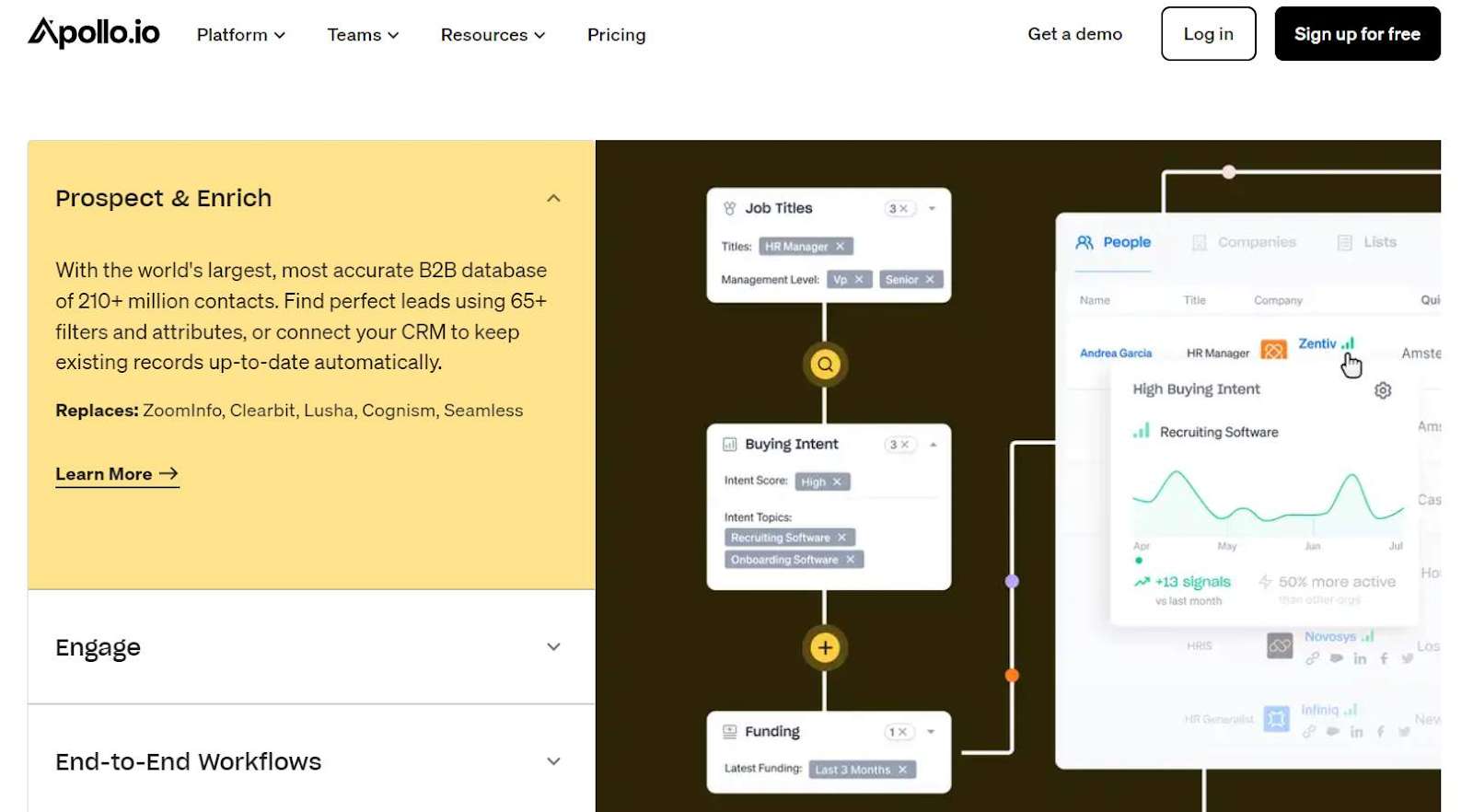This screenshot has width=1473, height=812.
Task: Click the Company column header
Action: [x=1278, y=300]
